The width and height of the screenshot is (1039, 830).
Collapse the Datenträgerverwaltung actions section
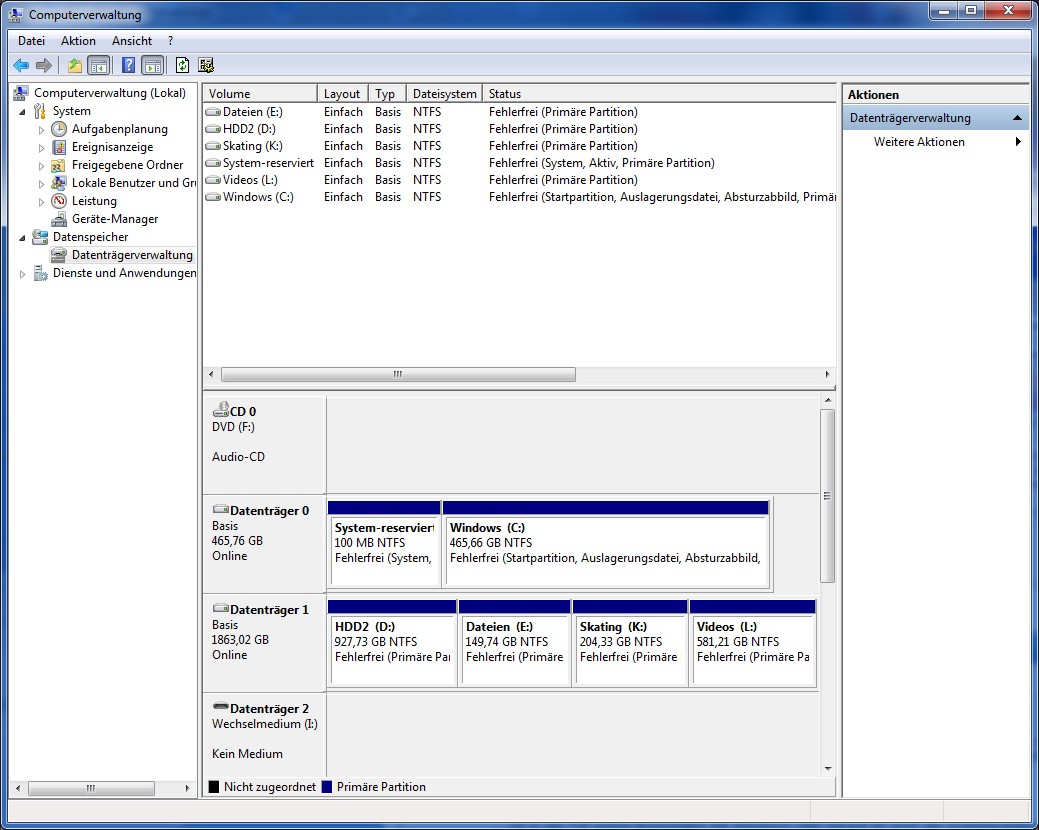(1017, 118)
